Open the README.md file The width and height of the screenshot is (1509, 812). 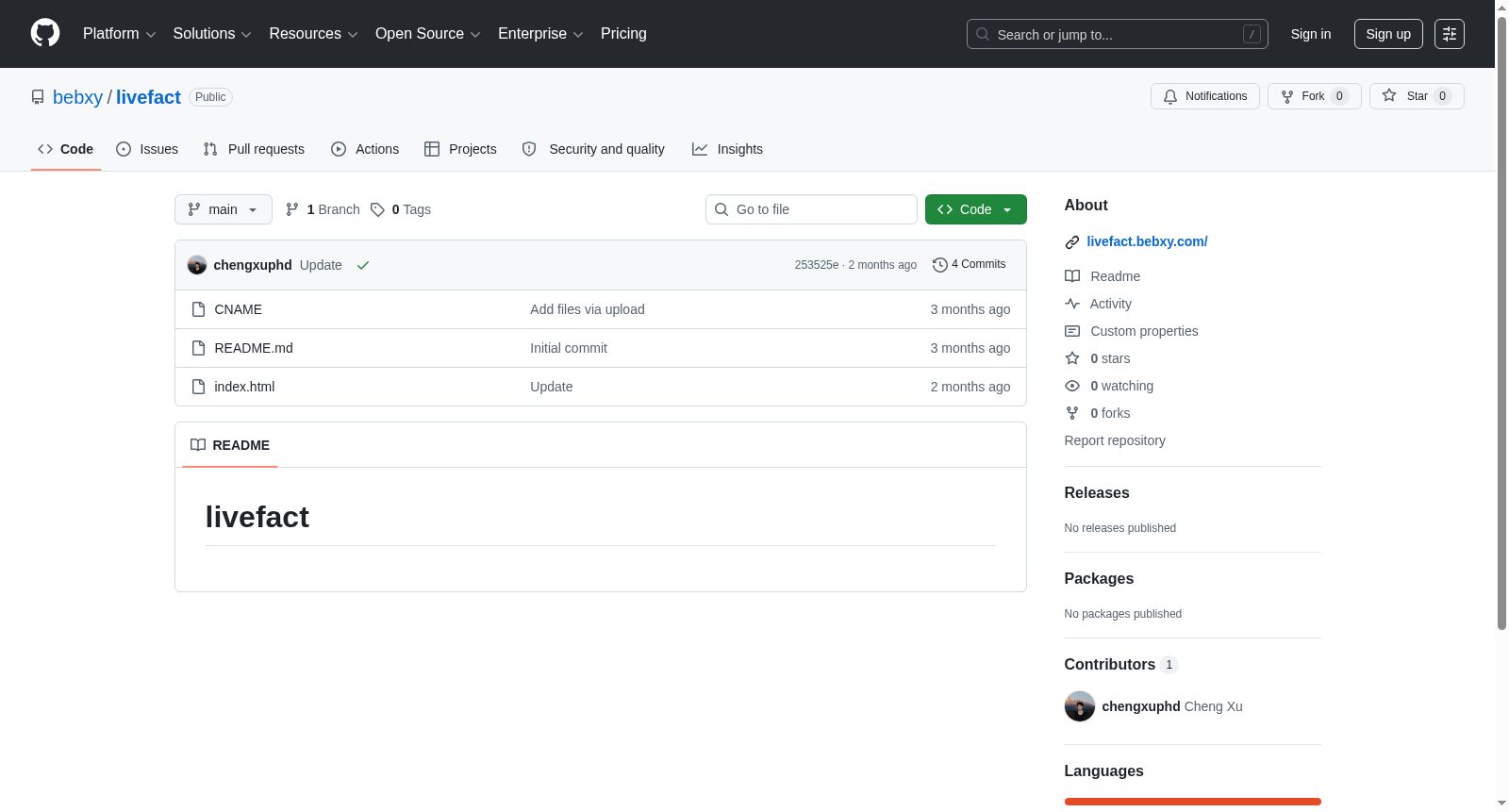click(x=254, y=348)
